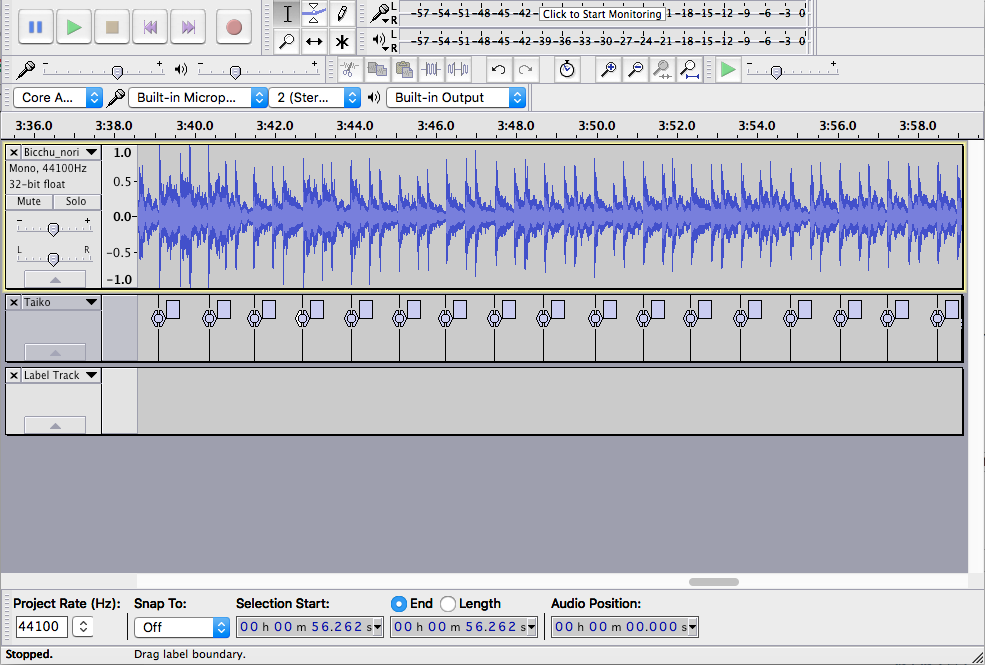Viewport: 985px width, 665px height.
Task: Select the Draw pencil tool
Action: [x=342, y=13]
